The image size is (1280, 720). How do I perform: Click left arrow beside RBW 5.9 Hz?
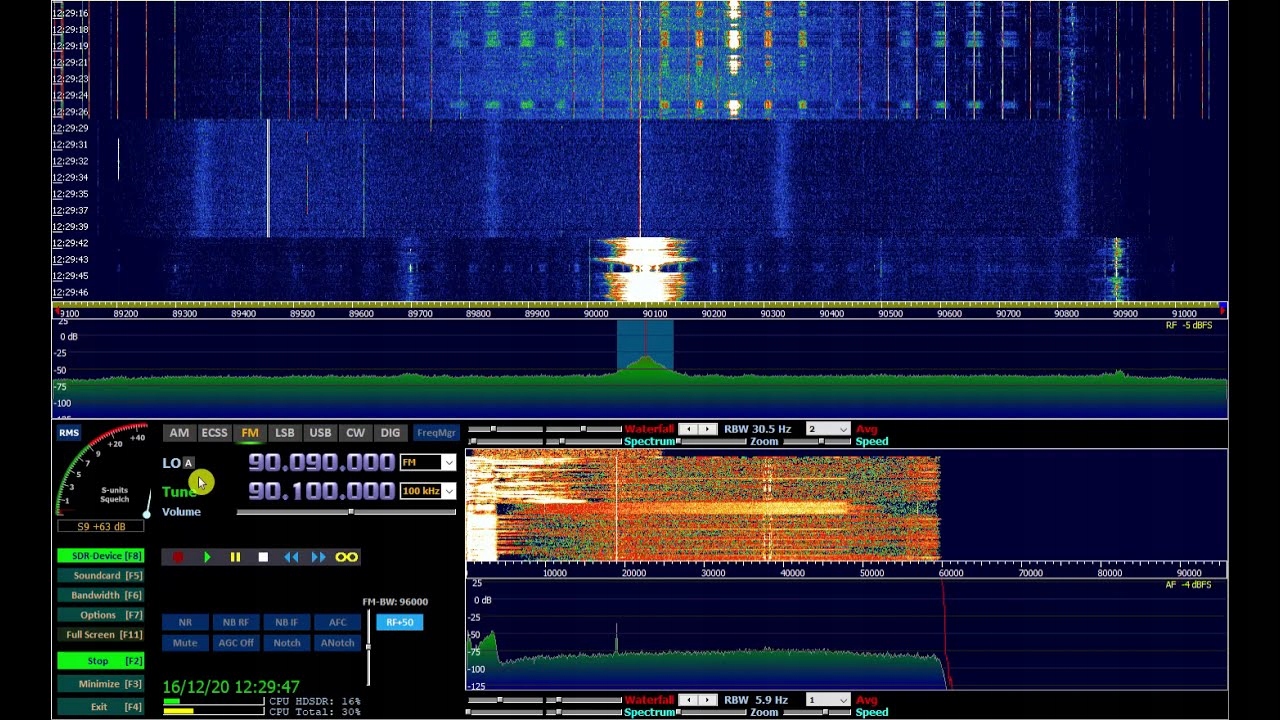click(688, 700)
